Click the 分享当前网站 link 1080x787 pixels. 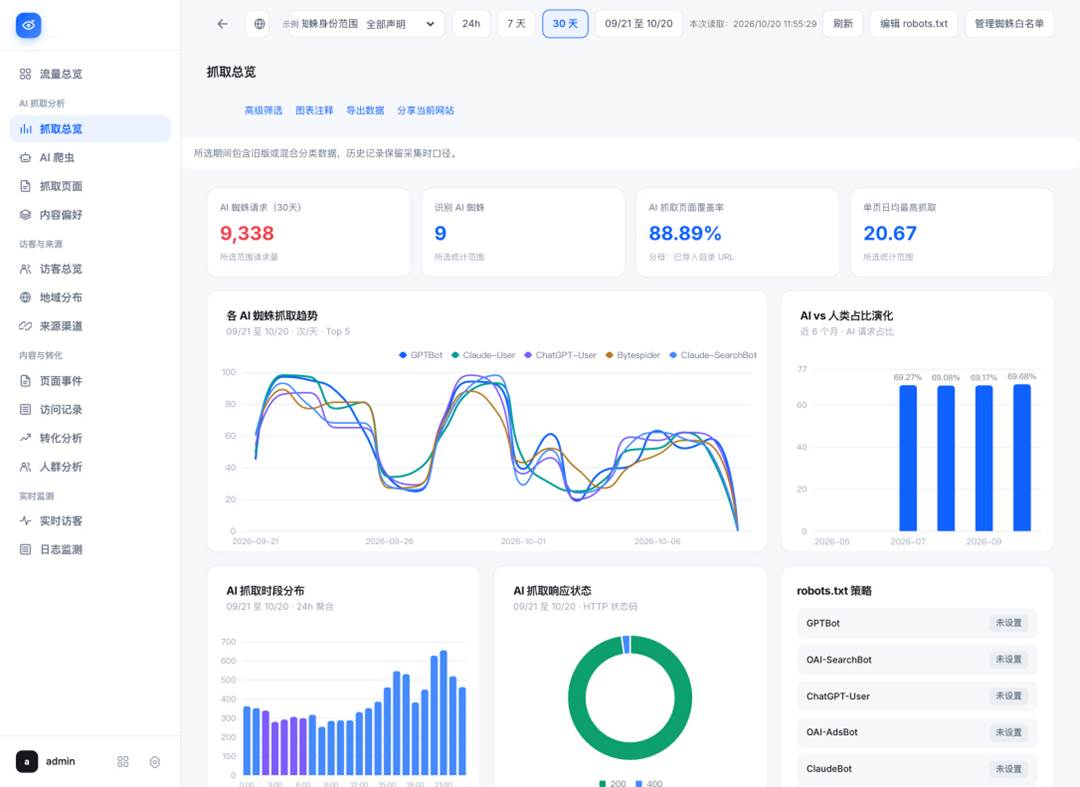coord(426,110)
